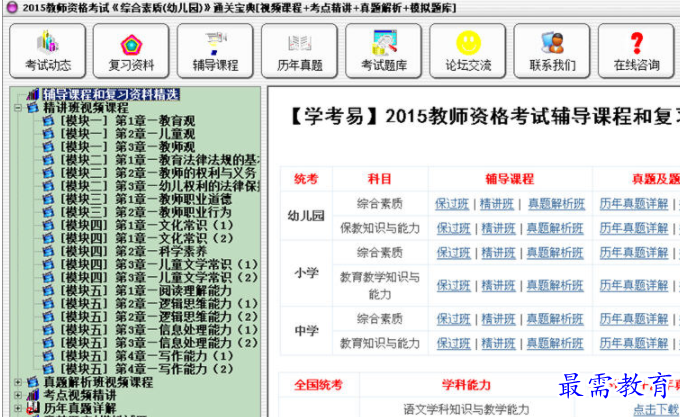Open 精讲班 link in 幼儿园 综合素质 row
The height and width of the screenshot is (417, 680).
click(497, 204)
